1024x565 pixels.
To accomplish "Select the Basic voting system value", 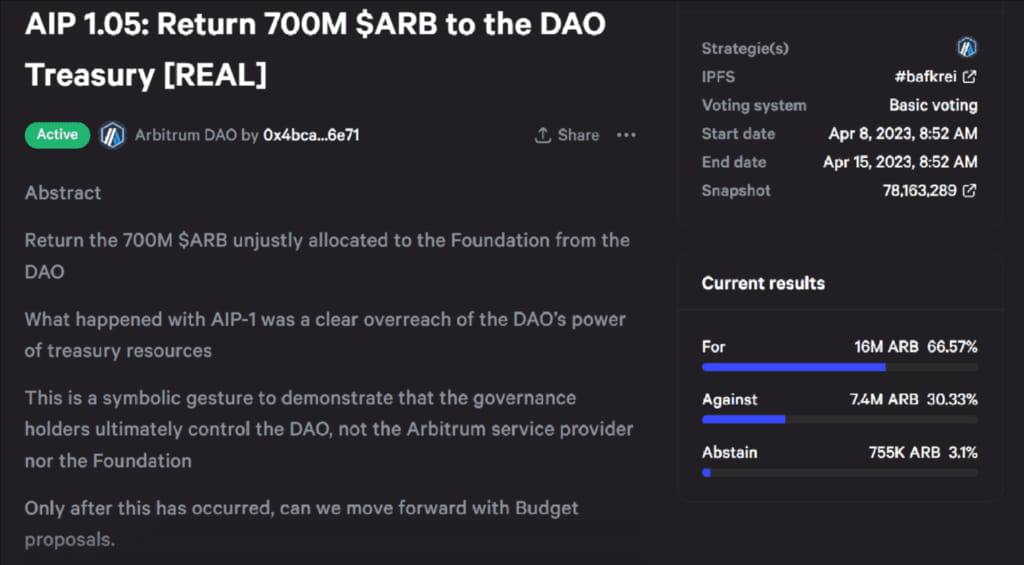I will tap(933, 105).
